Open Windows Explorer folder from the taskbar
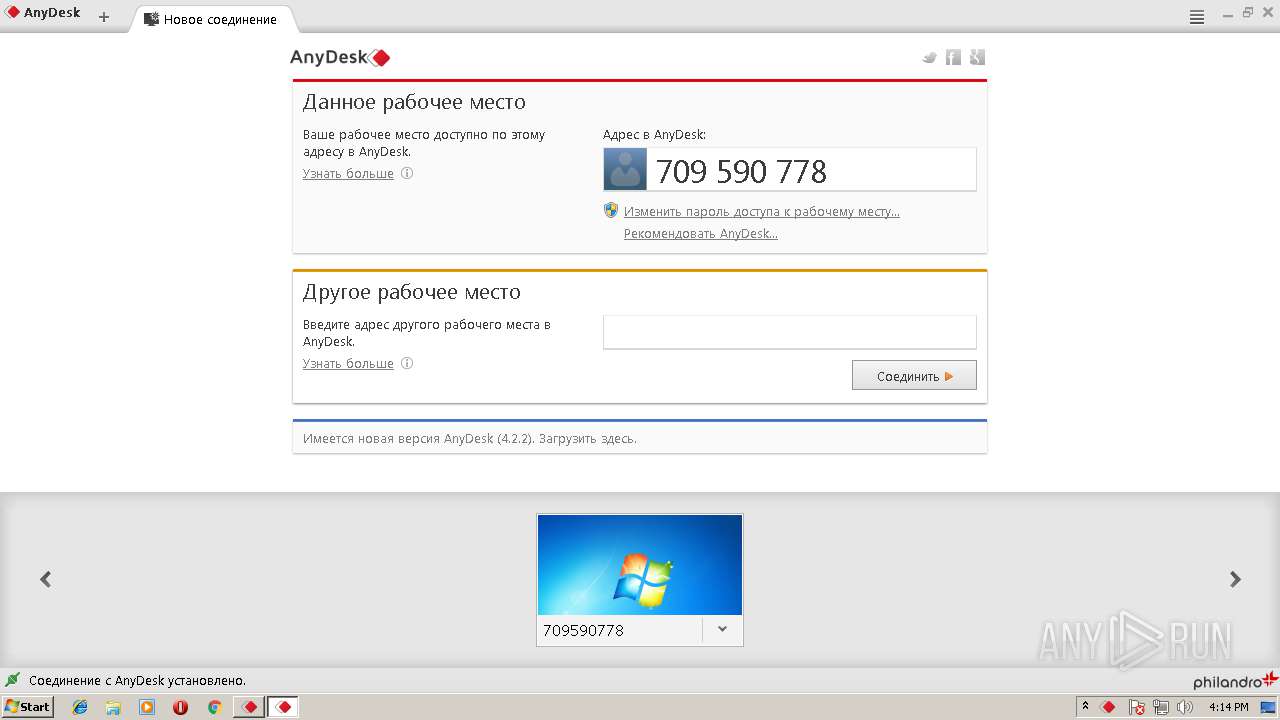This screenshot has width=1280, height=720. point(113,707)
